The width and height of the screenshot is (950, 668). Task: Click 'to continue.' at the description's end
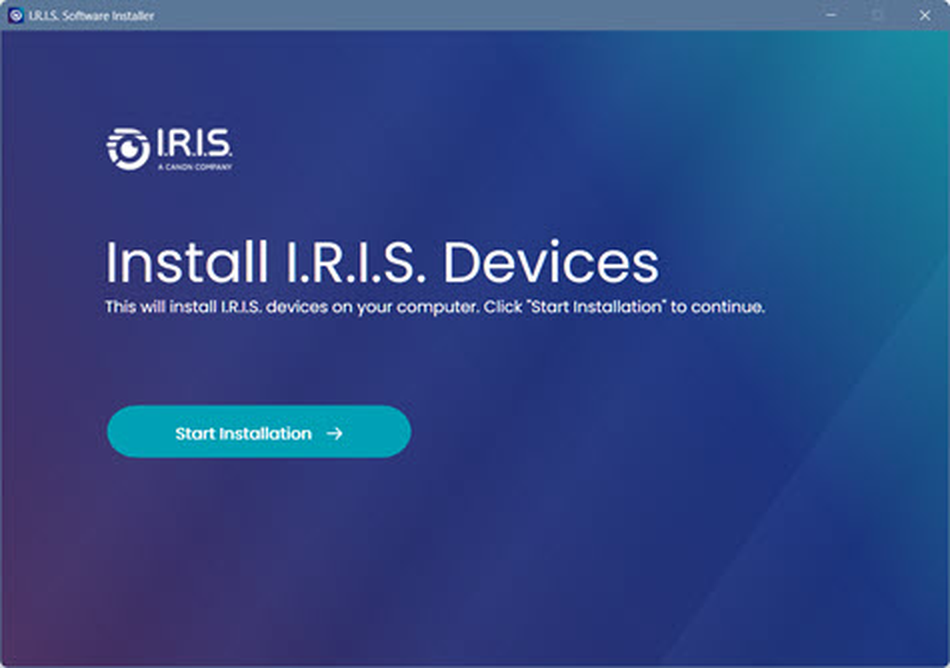tap(717, 306)
